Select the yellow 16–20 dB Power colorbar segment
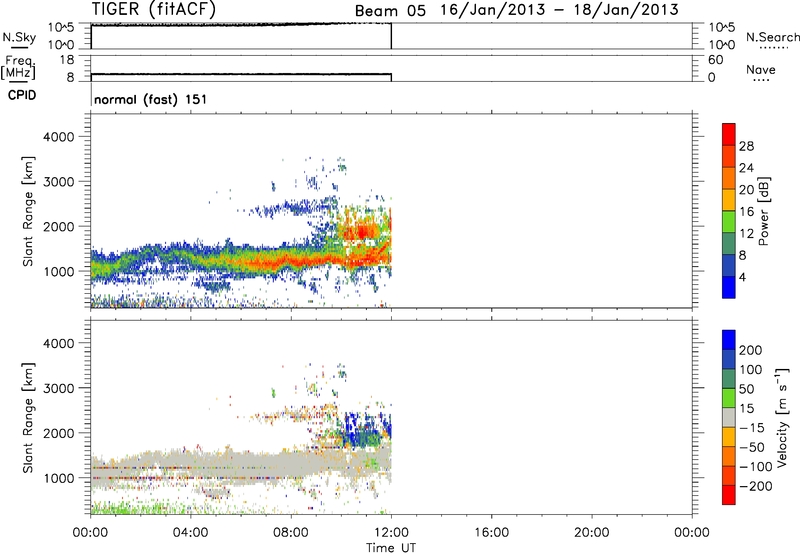The image size is (800, 554). (x=729, y=200)
